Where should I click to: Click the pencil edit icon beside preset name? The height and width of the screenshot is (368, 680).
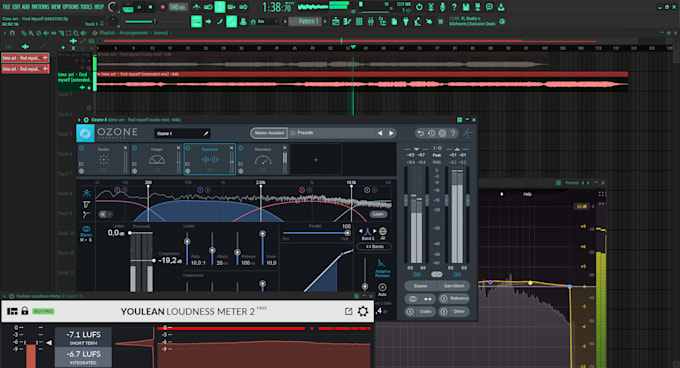pos(206,134)
